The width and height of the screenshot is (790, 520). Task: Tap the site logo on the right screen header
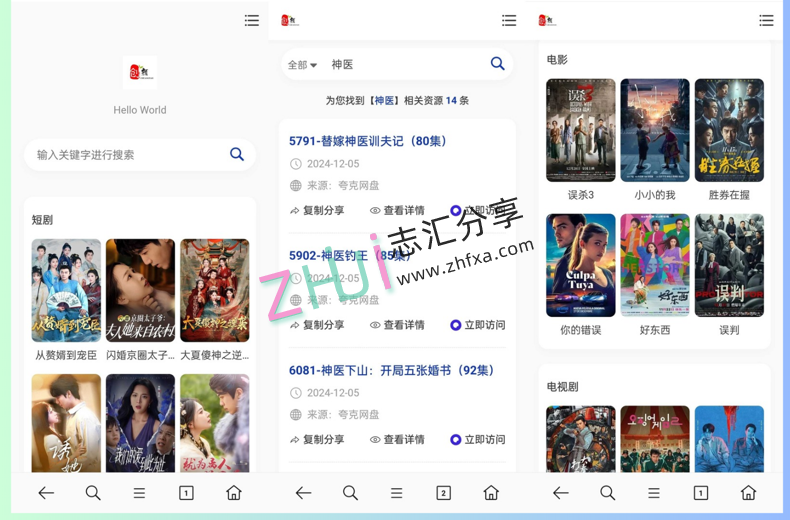pos(547,20)
